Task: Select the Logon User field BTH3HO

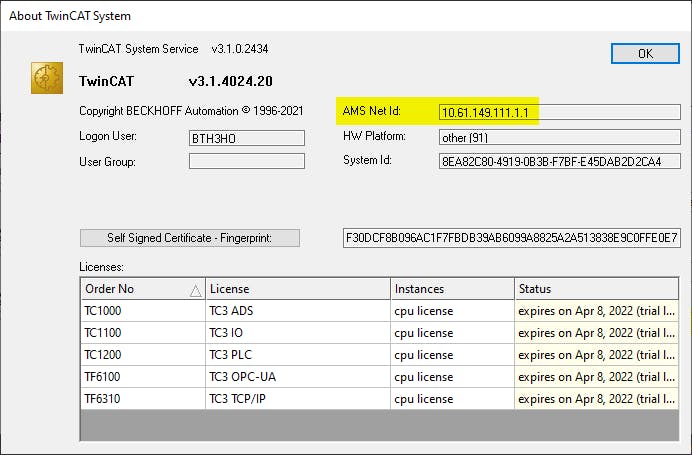Action: 246,137
